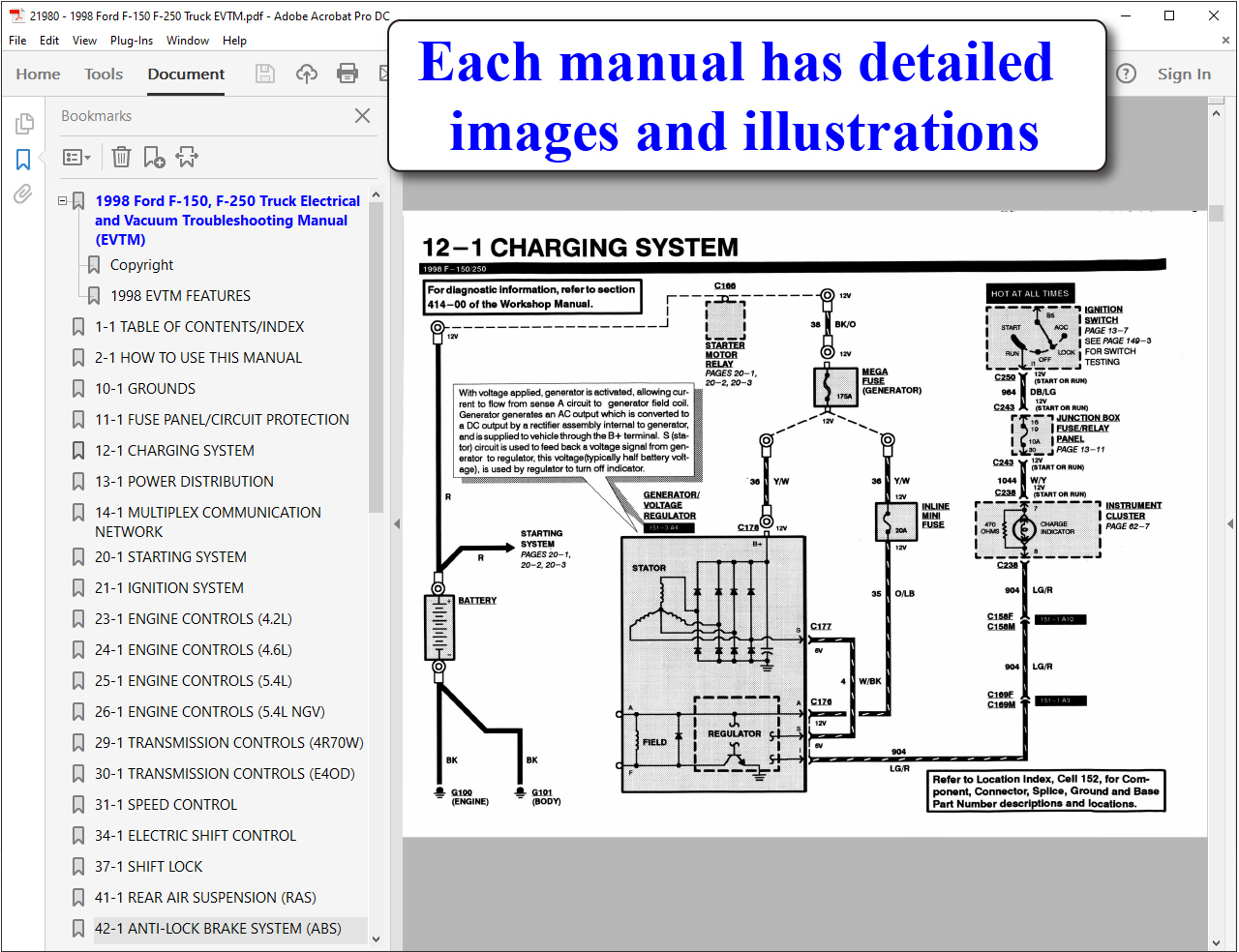Jump to 29-1 TRANSMISSION CONTROLS (4R70W) bookmark
Image resolution: width=1239 pixels, height=952 pixels.
click(x=229, y=743)
